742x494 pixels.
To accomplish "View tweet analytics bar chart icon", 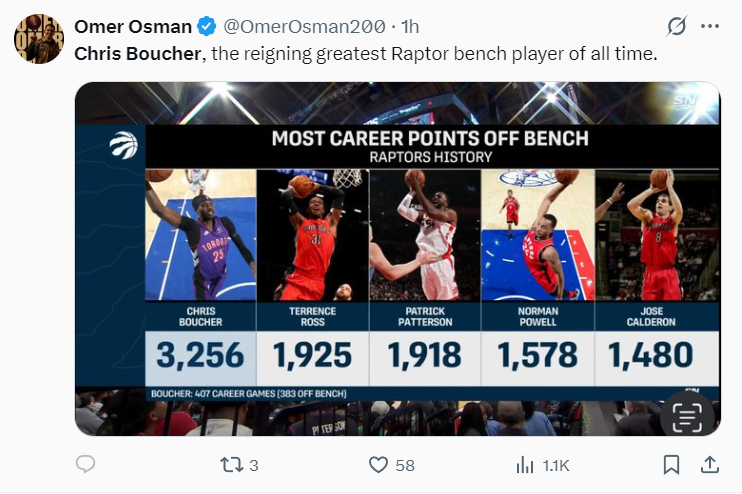I will pyautogui.click(x=524, y=464).
